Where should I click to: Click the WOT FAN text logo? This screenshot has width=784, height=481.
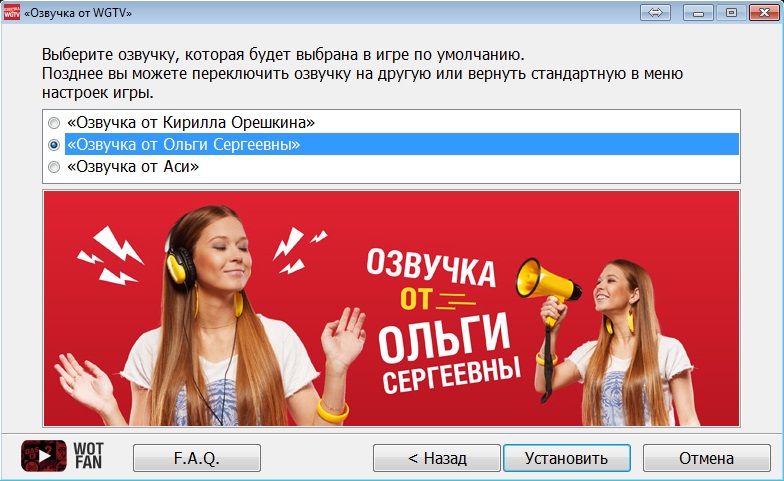point(88,456)
